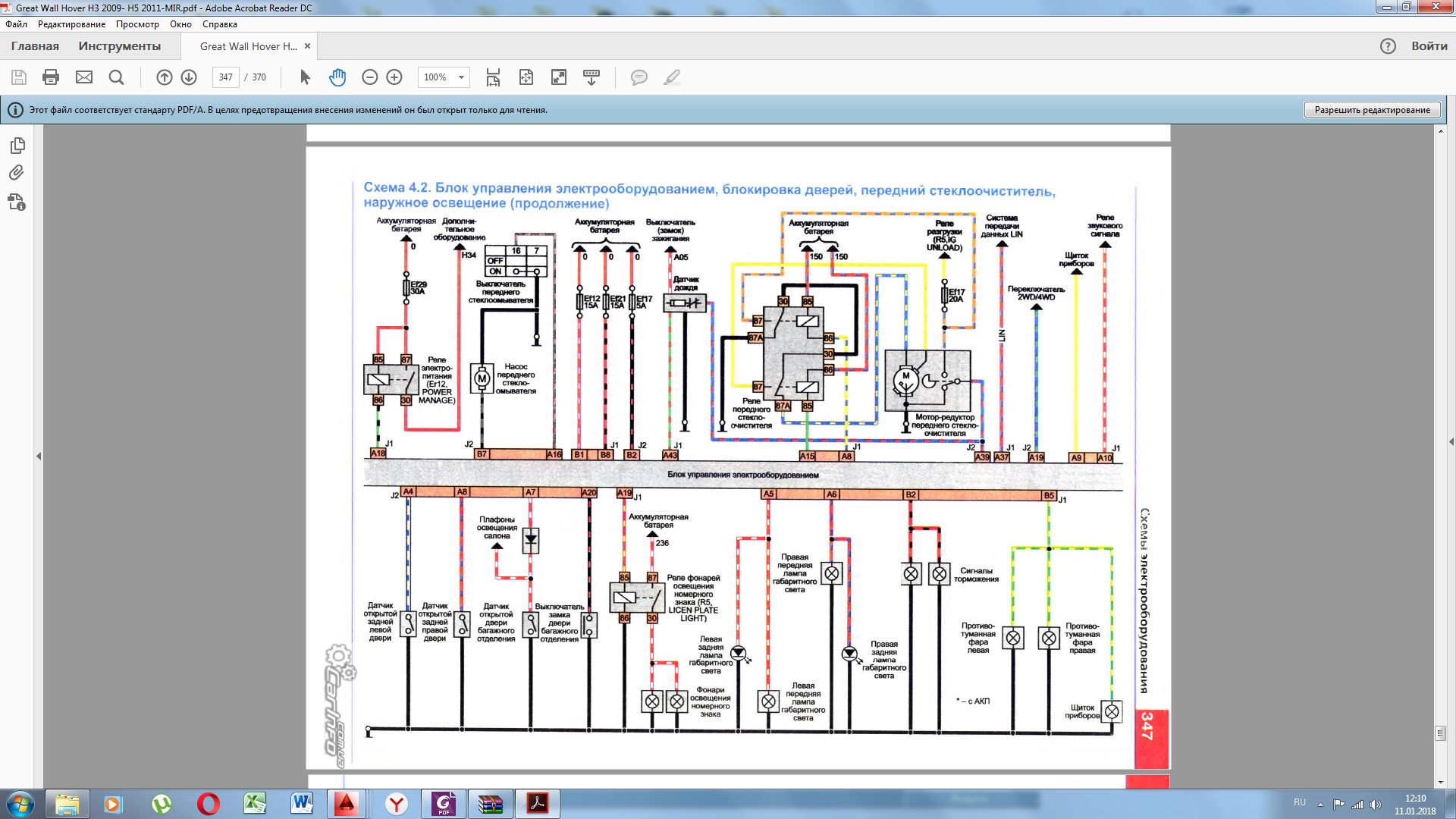Click the vertical scrollbar thumb

tap(1440, 733)
